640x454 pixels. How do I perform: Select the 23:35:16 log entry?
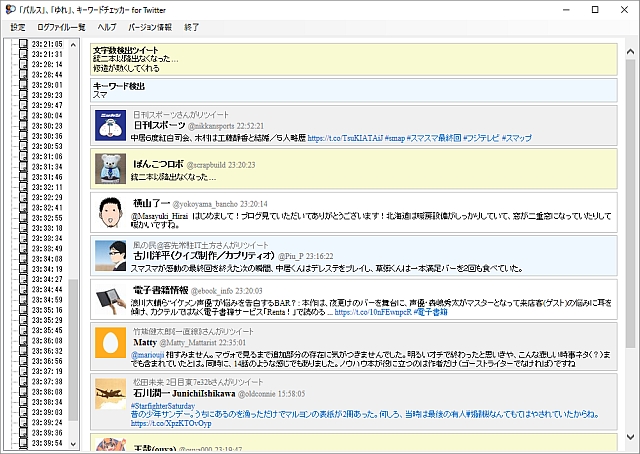click(x=47, y=310)
